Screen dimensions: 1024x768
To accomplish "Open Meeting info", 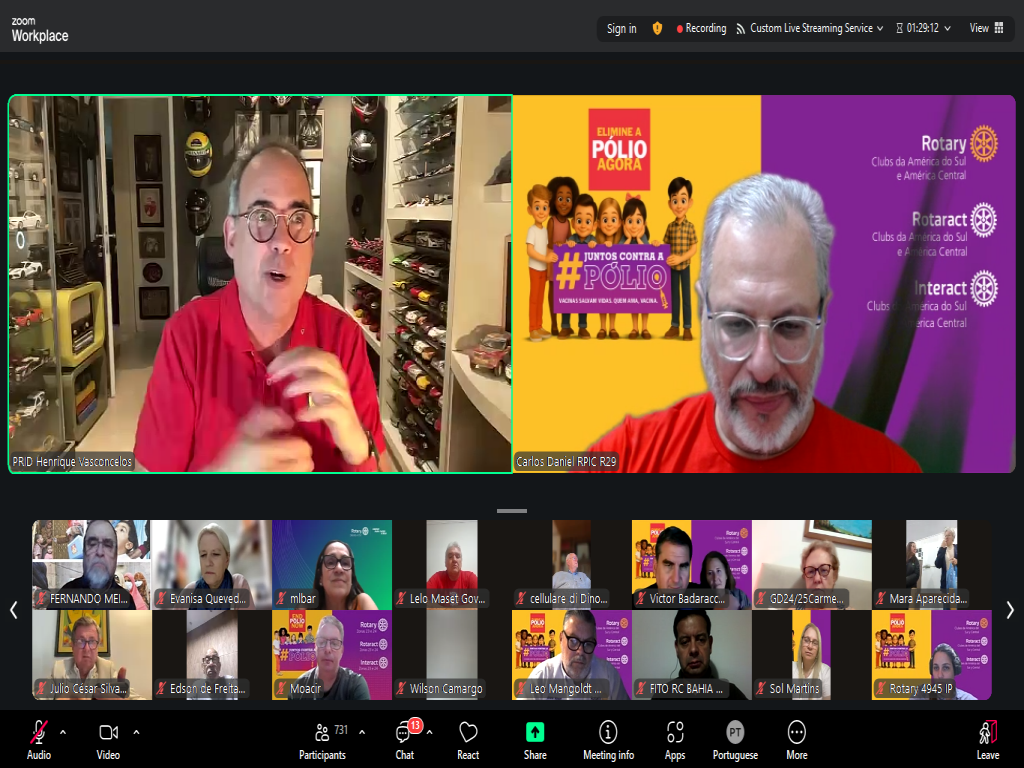I will pos(608,740).
